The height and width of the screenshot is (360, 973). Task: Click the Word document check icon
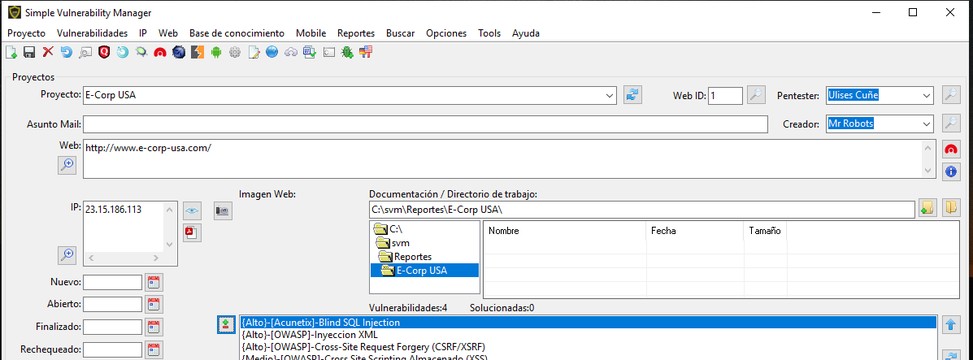click(x=309, y=53)
